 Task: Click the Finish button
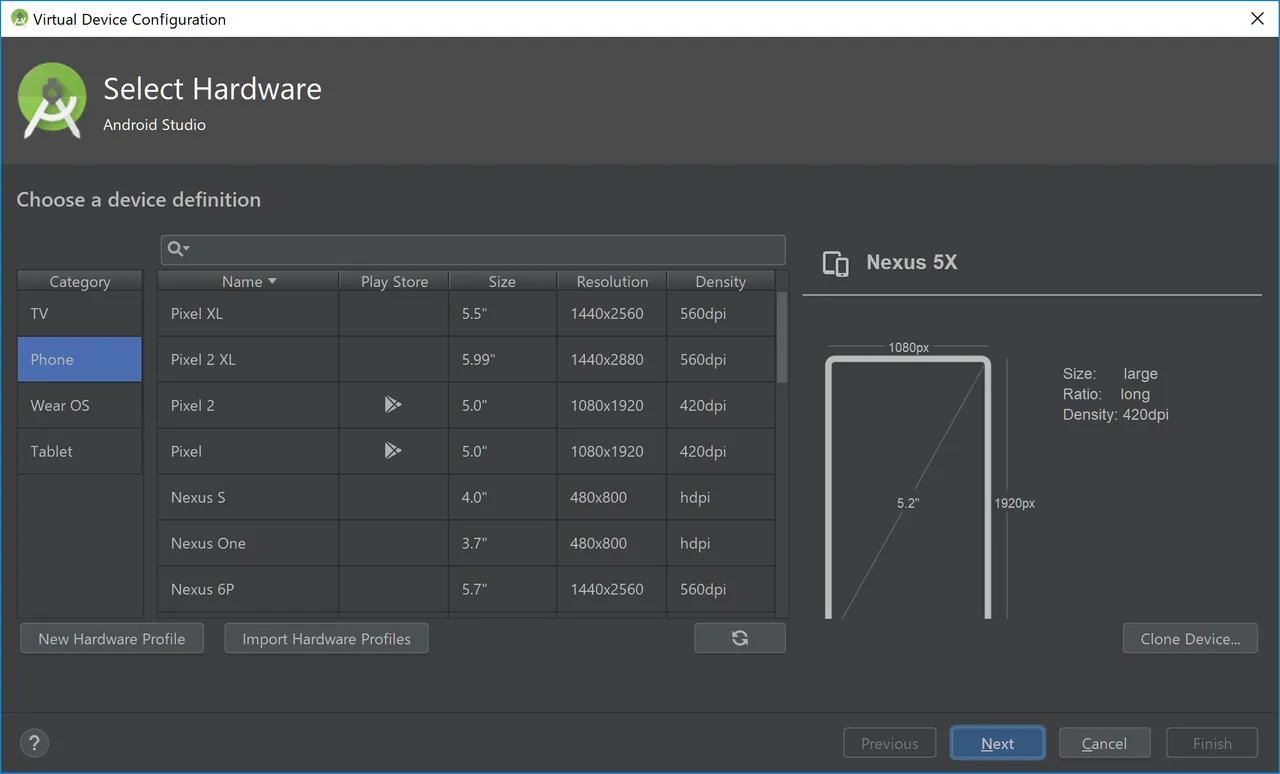click(x=1212, y=743)
